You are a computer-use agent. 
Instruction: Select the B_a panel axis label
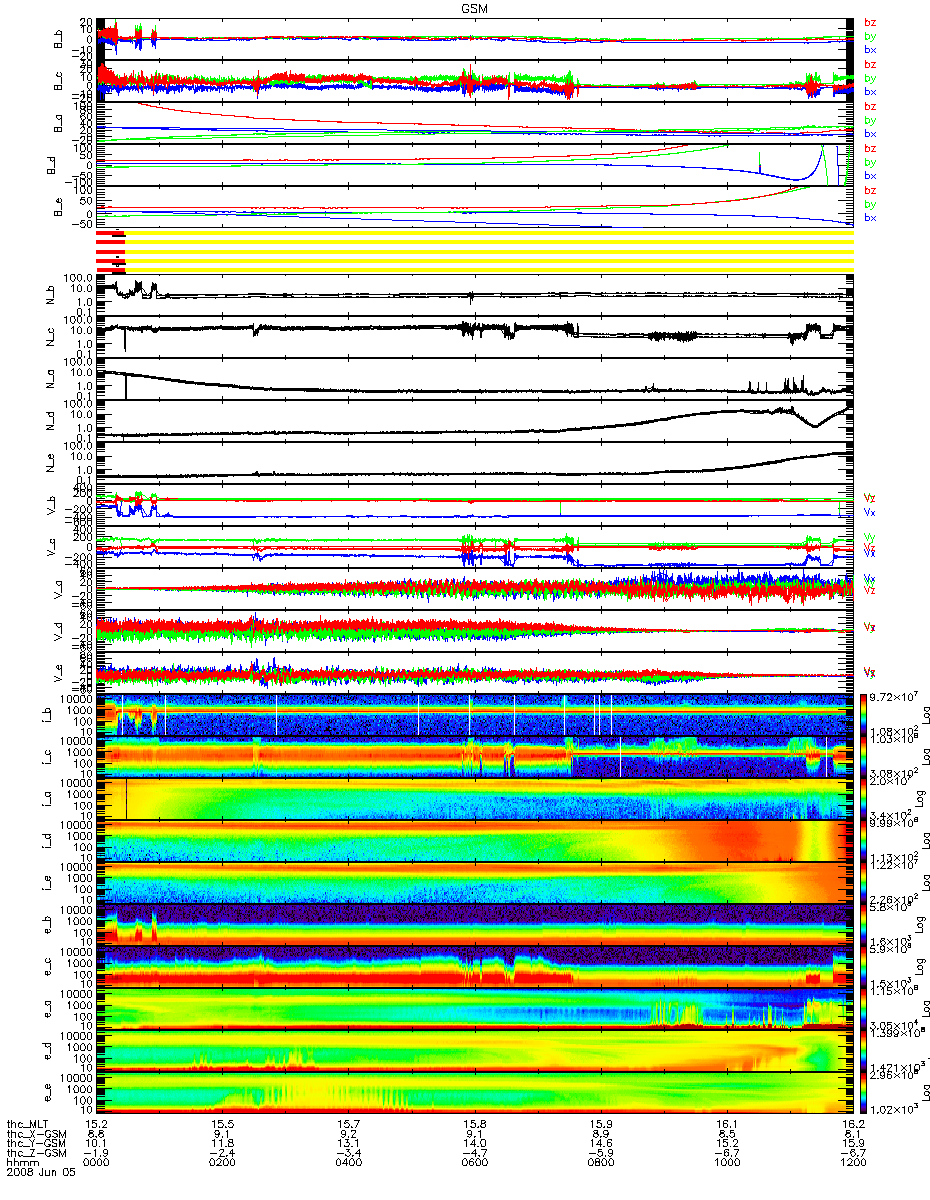pos(59,123)
